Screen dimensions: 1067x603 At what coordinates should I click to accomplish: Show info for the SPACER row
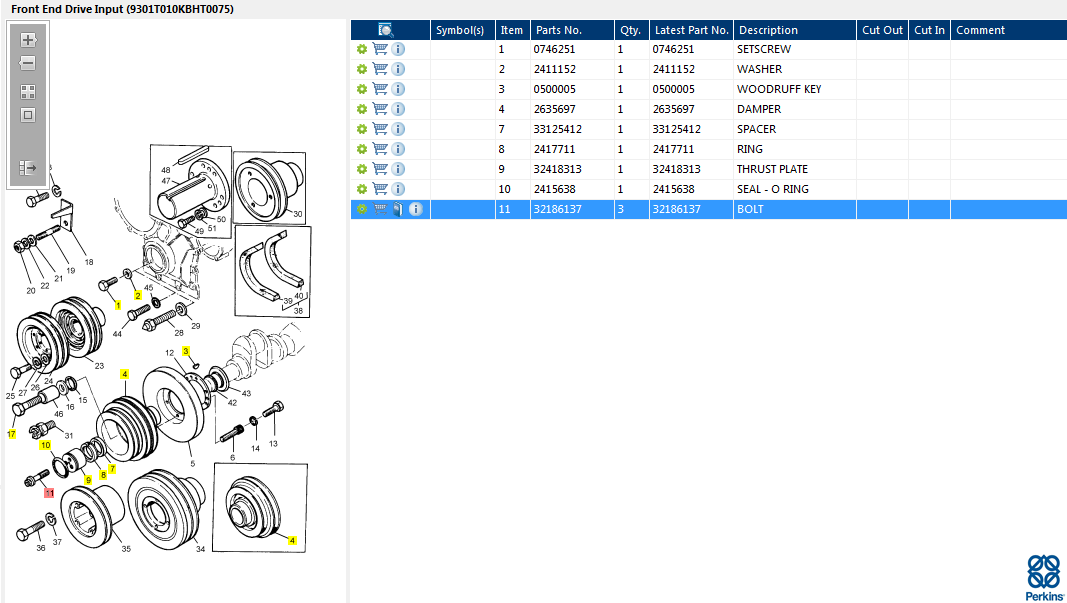[x=399, y=129]
